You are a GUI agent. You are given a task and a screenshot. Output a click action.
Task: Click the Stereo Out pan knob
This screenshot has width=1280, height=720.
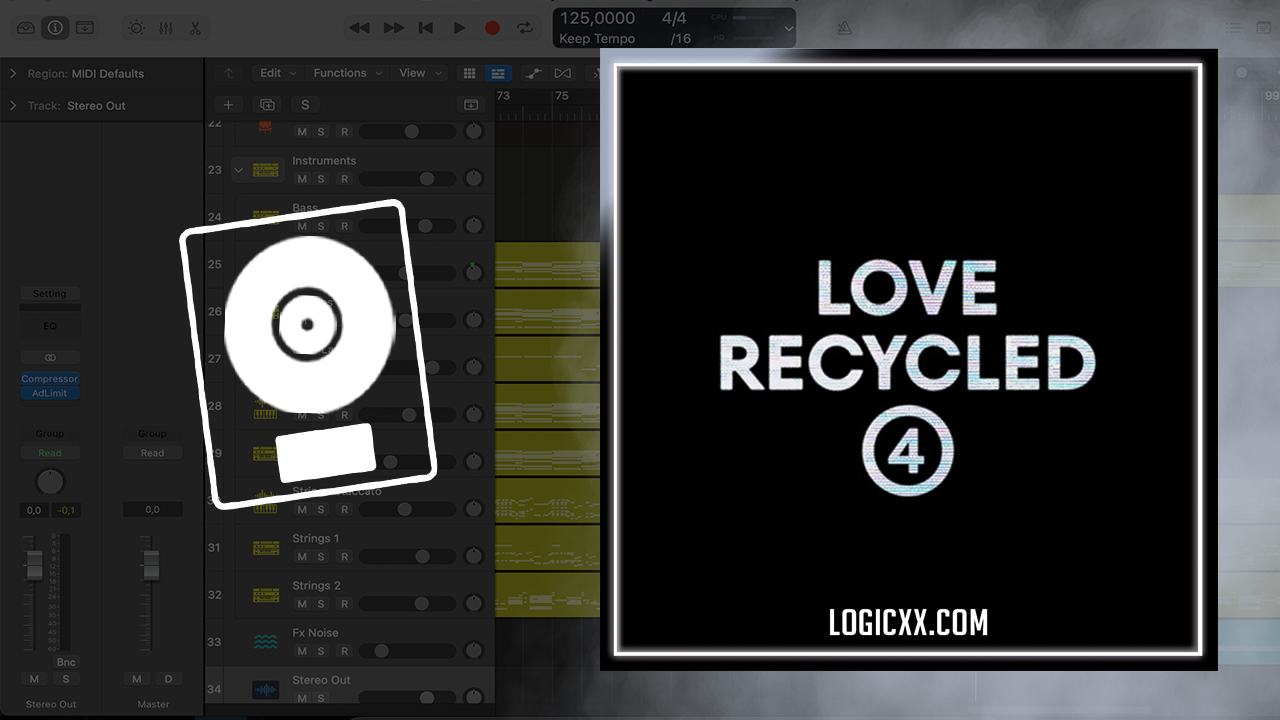[x=50, y=483]
